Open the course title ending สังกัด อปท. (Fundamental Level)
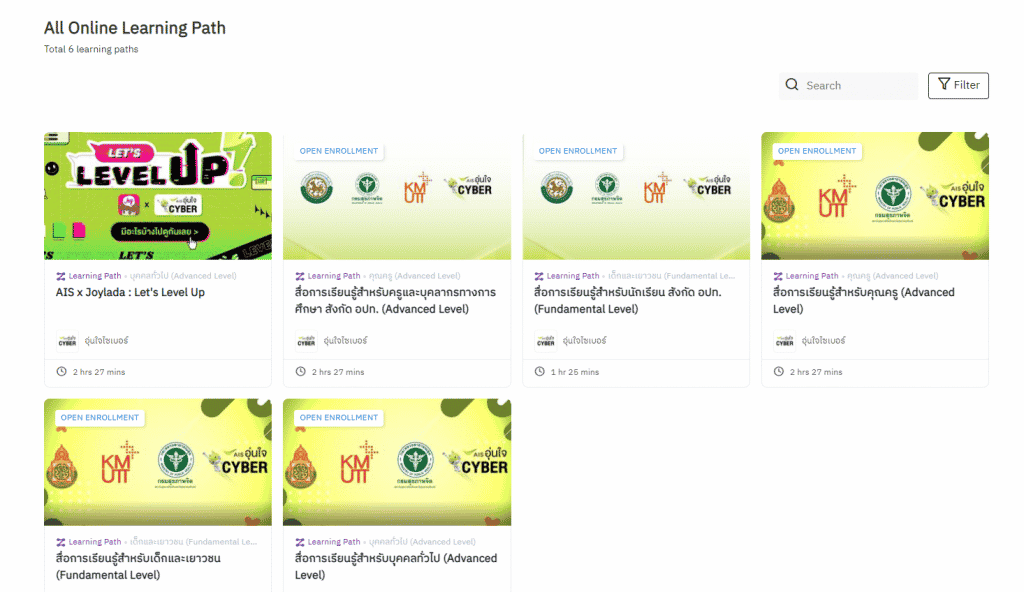The image size is (1024, 592). (628, 301)
